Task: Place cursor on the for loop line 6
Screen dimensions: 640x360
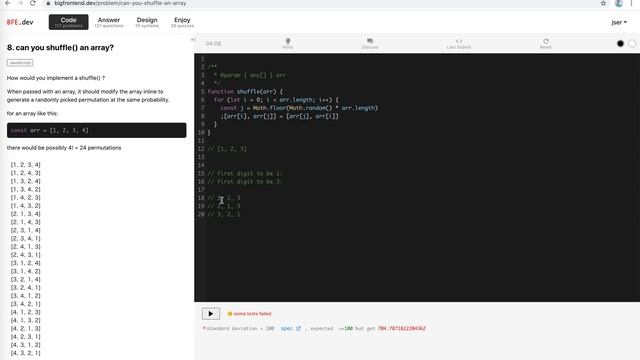Action: coord(276,100)
